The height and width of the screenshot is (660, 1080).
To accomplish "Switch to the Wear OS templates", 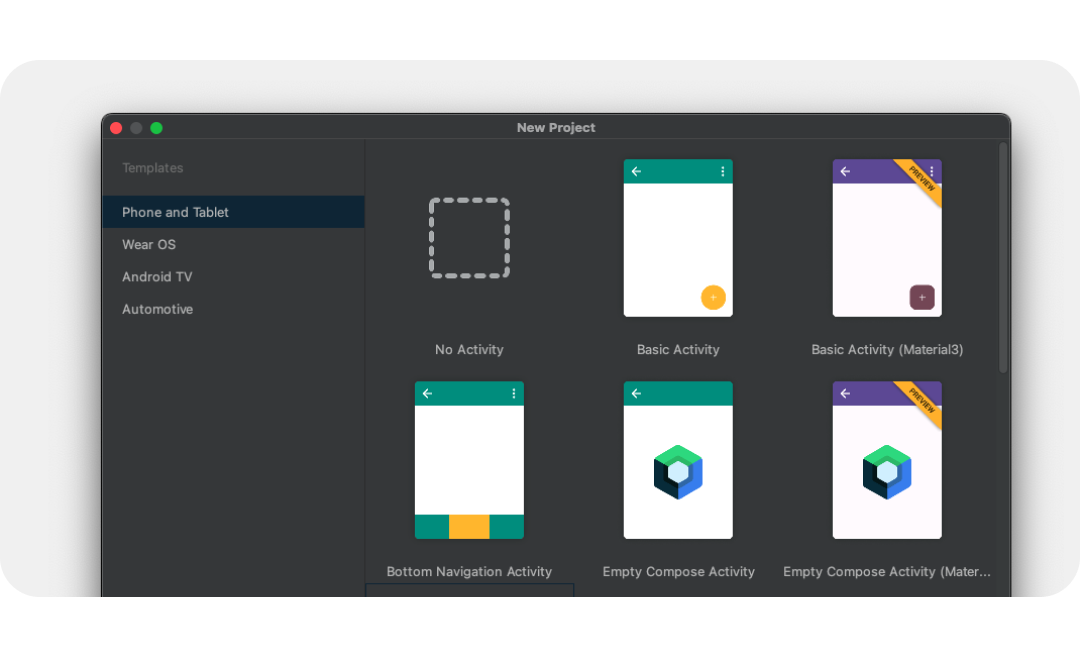I will (149, 244).
